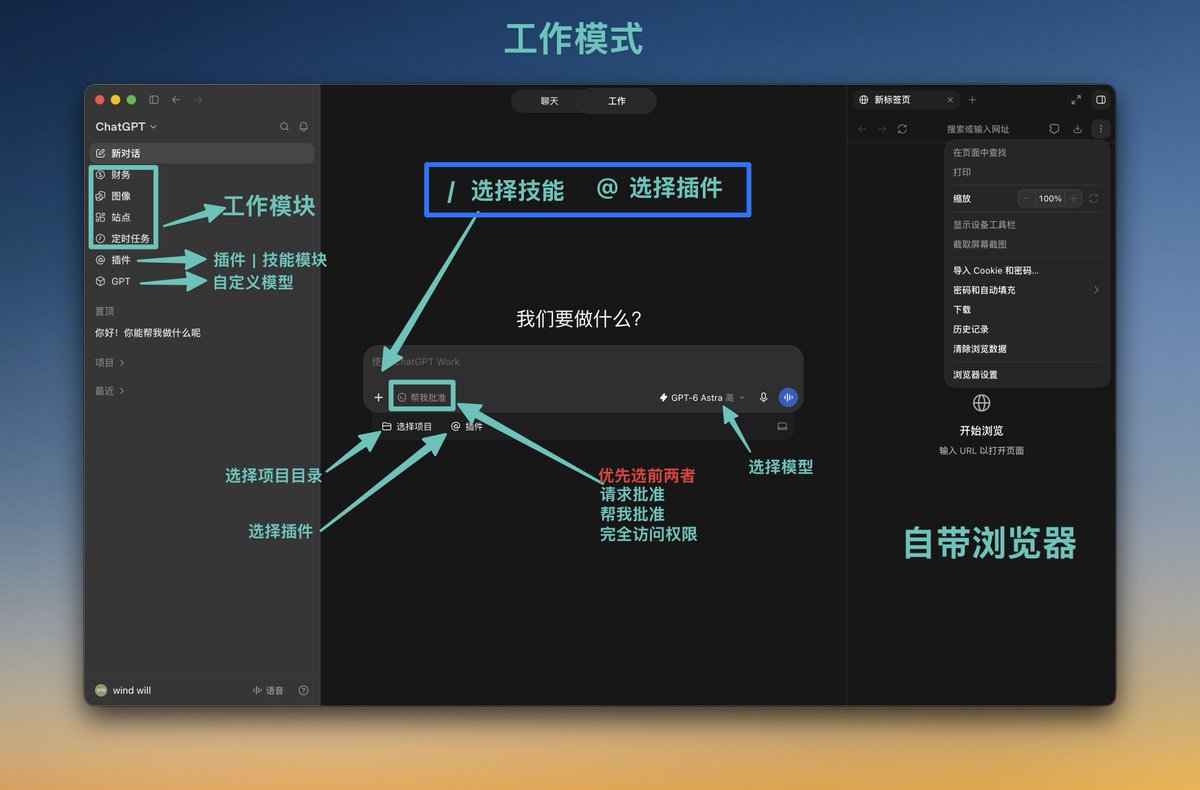The height and width of the screenshot is (790, 1200).
Task: Toggle the browser side panel icon
Action: 1100,100
